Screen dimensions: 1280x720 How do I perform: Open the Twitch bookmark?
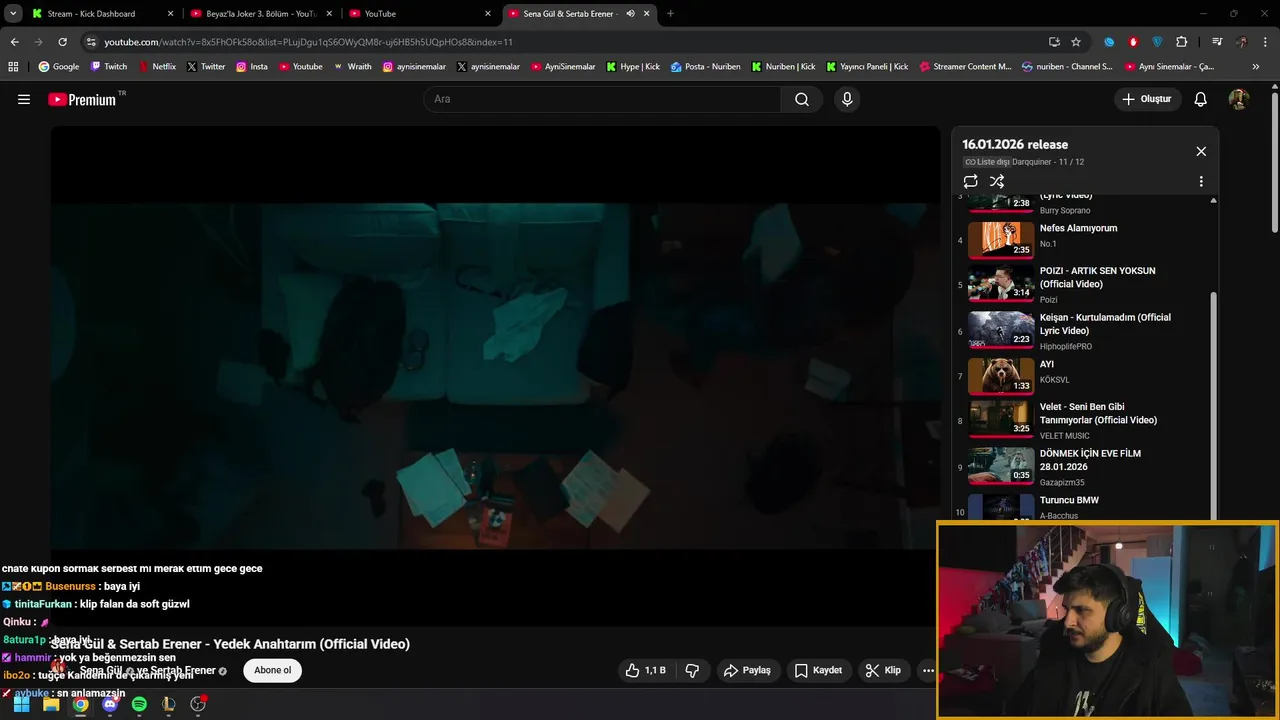[109, 67]
